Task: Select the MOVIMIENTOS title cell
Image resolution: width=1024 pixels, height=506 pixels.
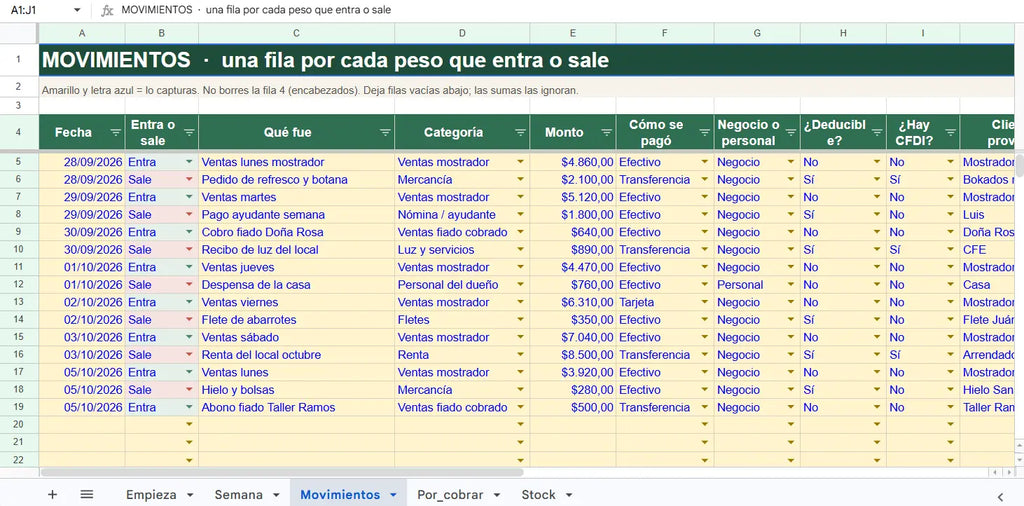Action: (x=526, y=60)
